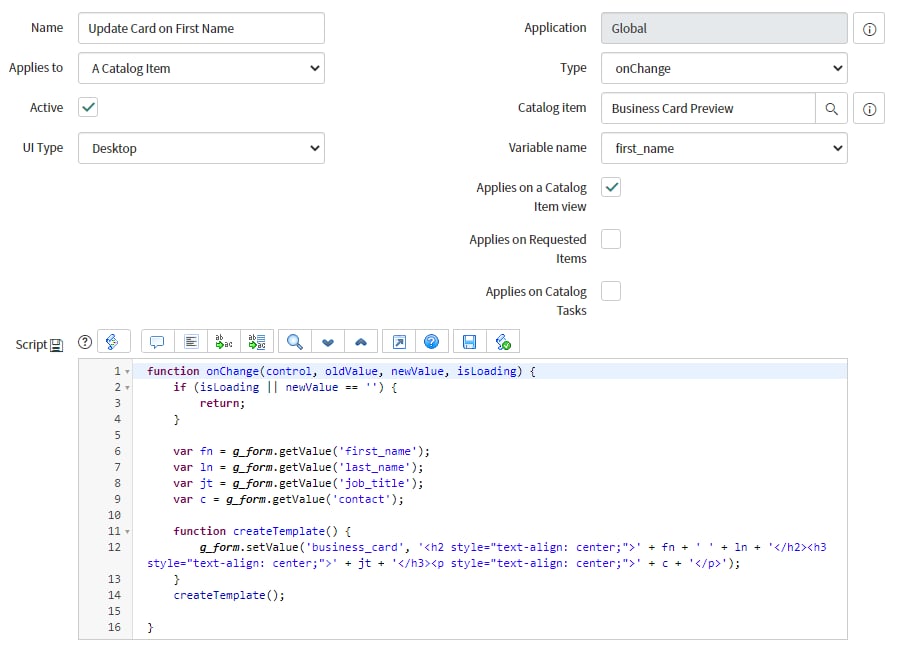This screenshot has width=902, height=648.
Task: Click the toggle comment icon in script toolbar
Action: 157,342
